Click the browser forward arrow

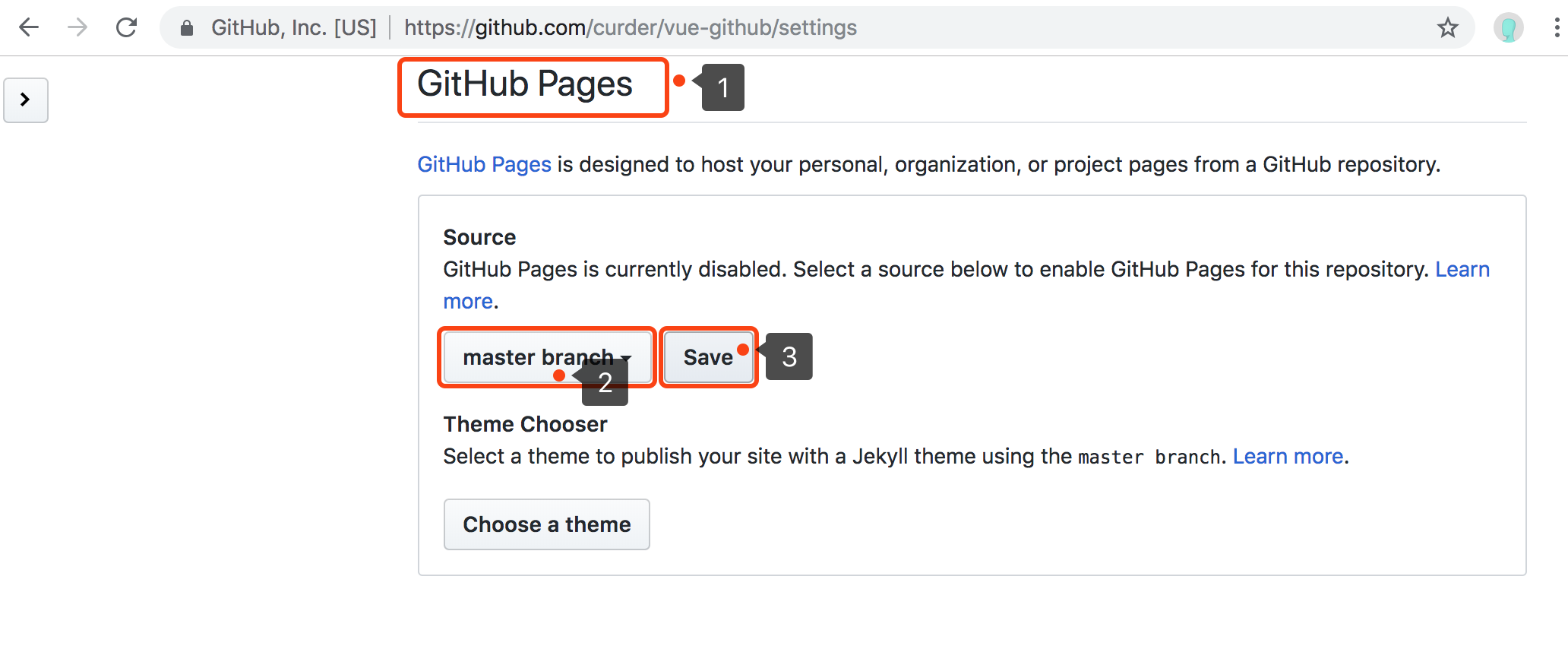pos(77,28)
